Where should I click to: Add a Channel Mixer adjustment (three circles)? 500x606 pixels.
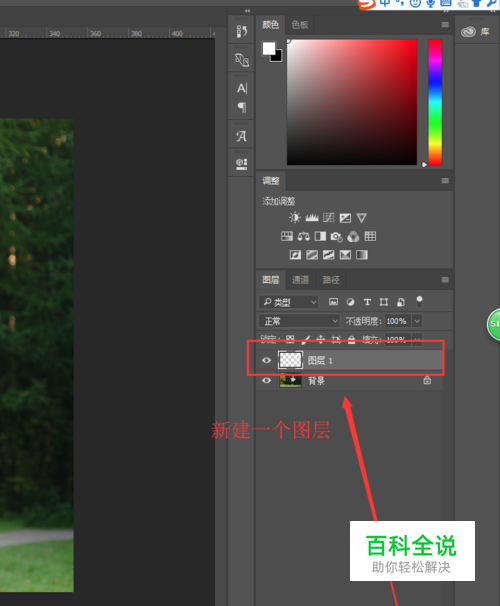pyautogui.click(x=353, y=237)
